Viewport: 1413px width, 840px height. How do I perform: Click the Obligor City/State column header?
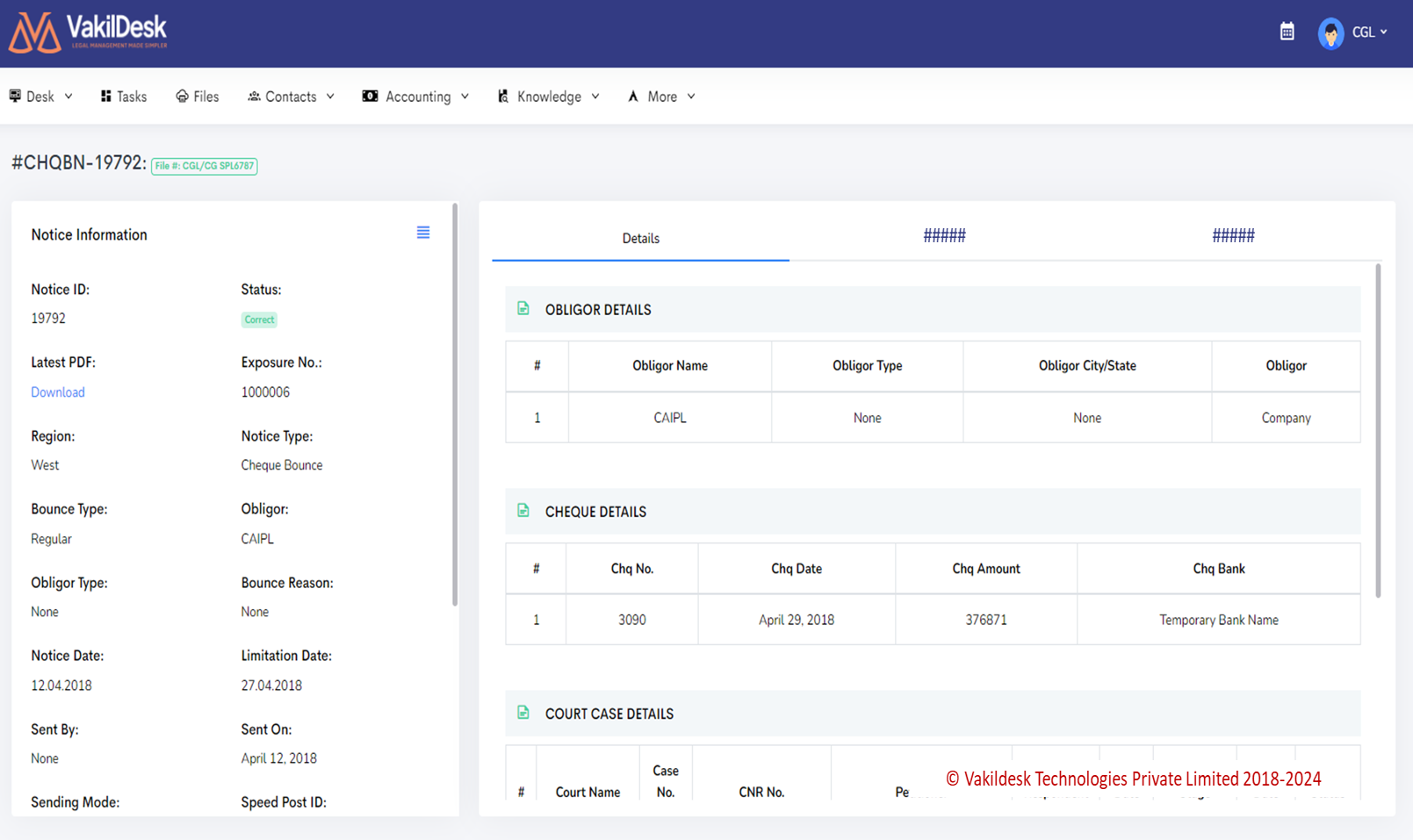coord(1087,366)
